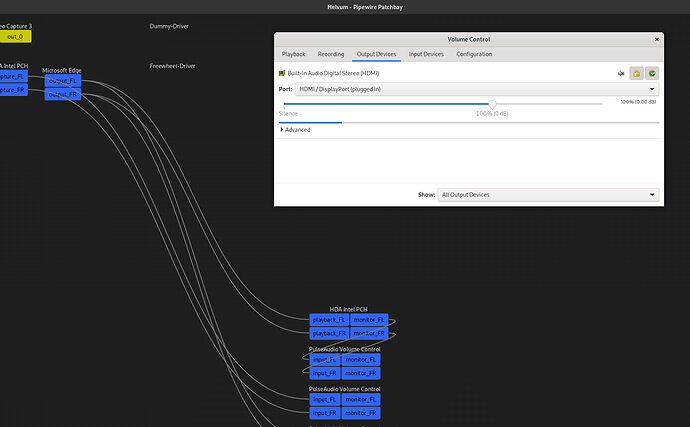Click the Built-in Audio Digital Stereo (HDMI) label
This screenshot has height=427, width=690.
(333, 73)
